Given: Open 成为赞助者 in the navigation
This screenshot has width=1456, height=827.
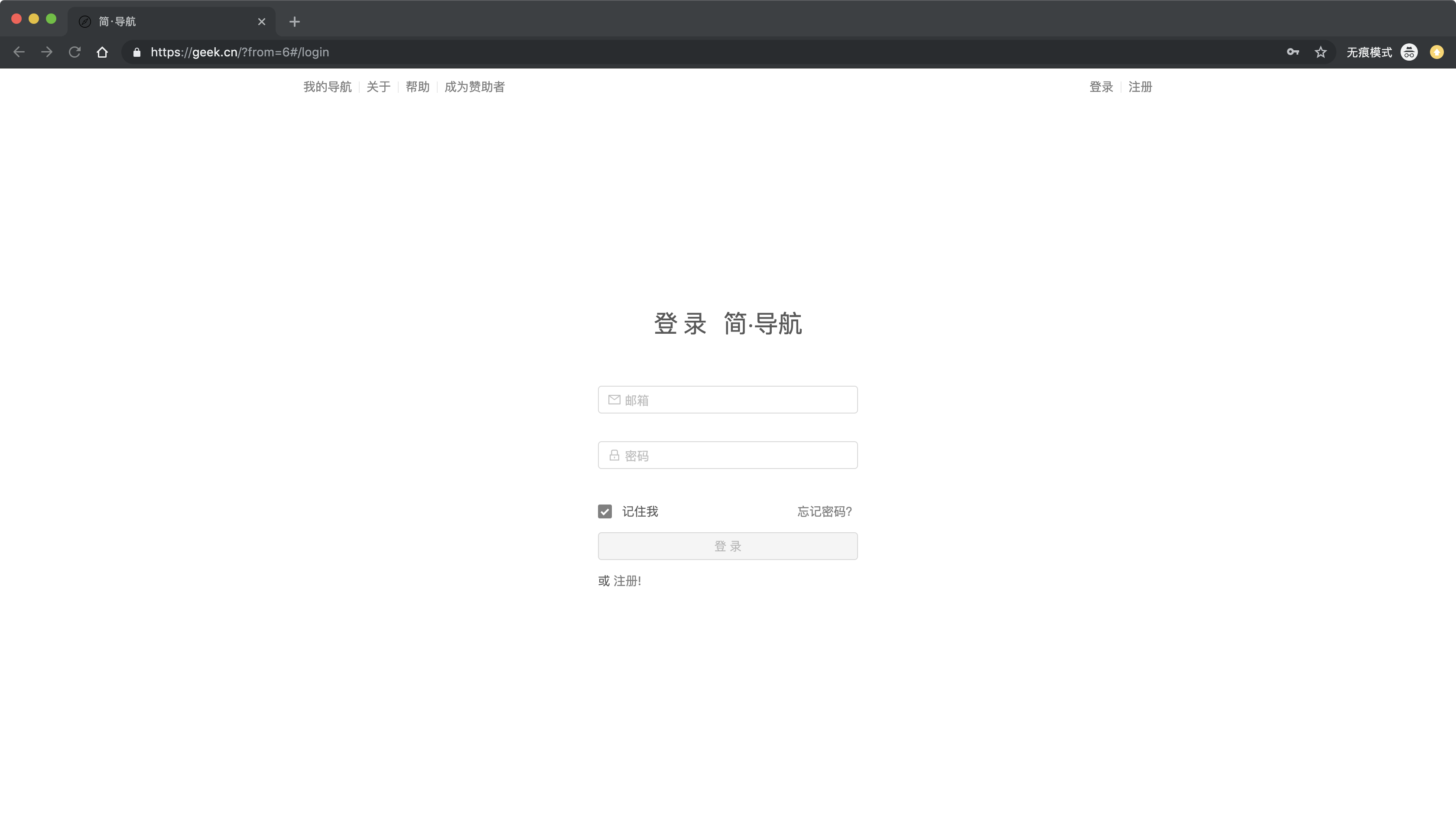Looking at the screenshot, I should click(475, 87).
